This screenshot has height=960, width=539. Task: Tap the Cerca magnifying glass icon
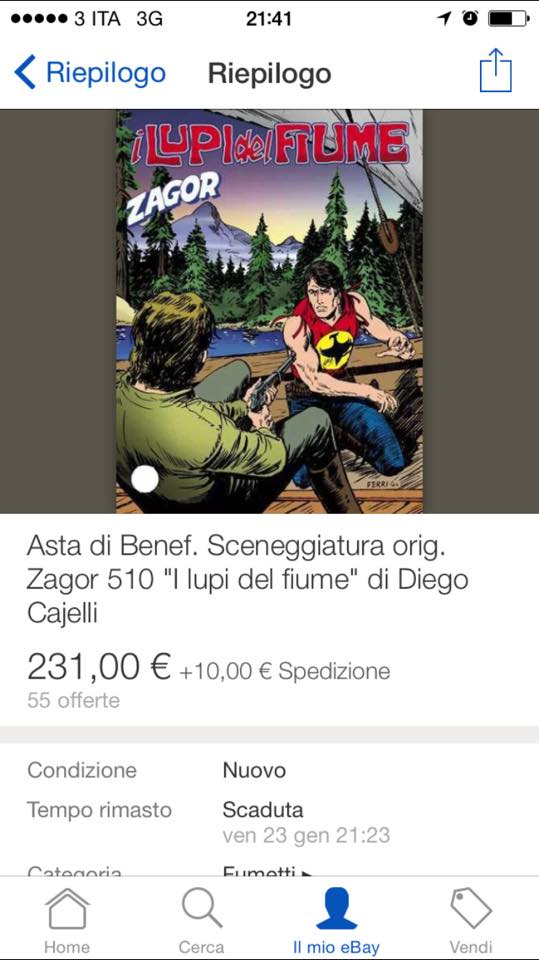pyautogui.click(x=202, y=908)
